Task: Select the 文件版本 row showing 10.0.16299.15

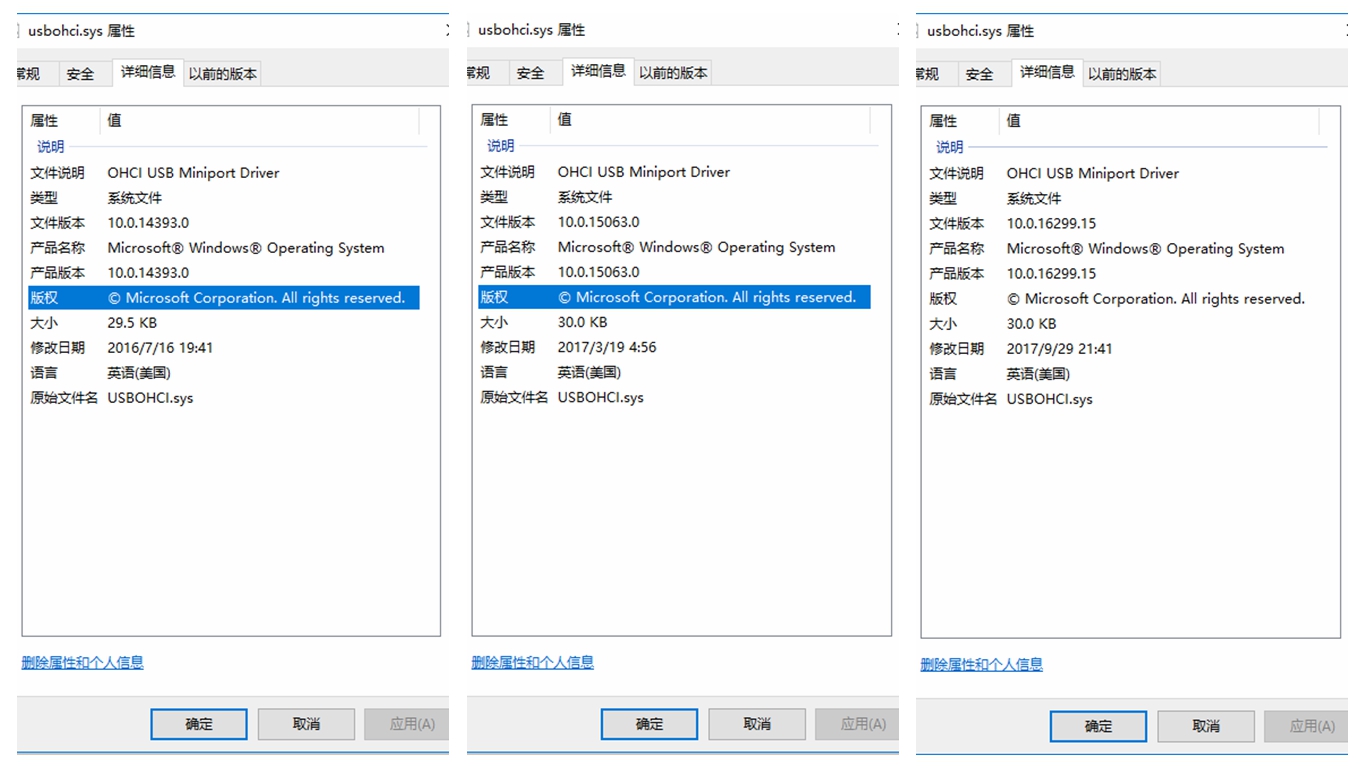Action: point(1123,224)
